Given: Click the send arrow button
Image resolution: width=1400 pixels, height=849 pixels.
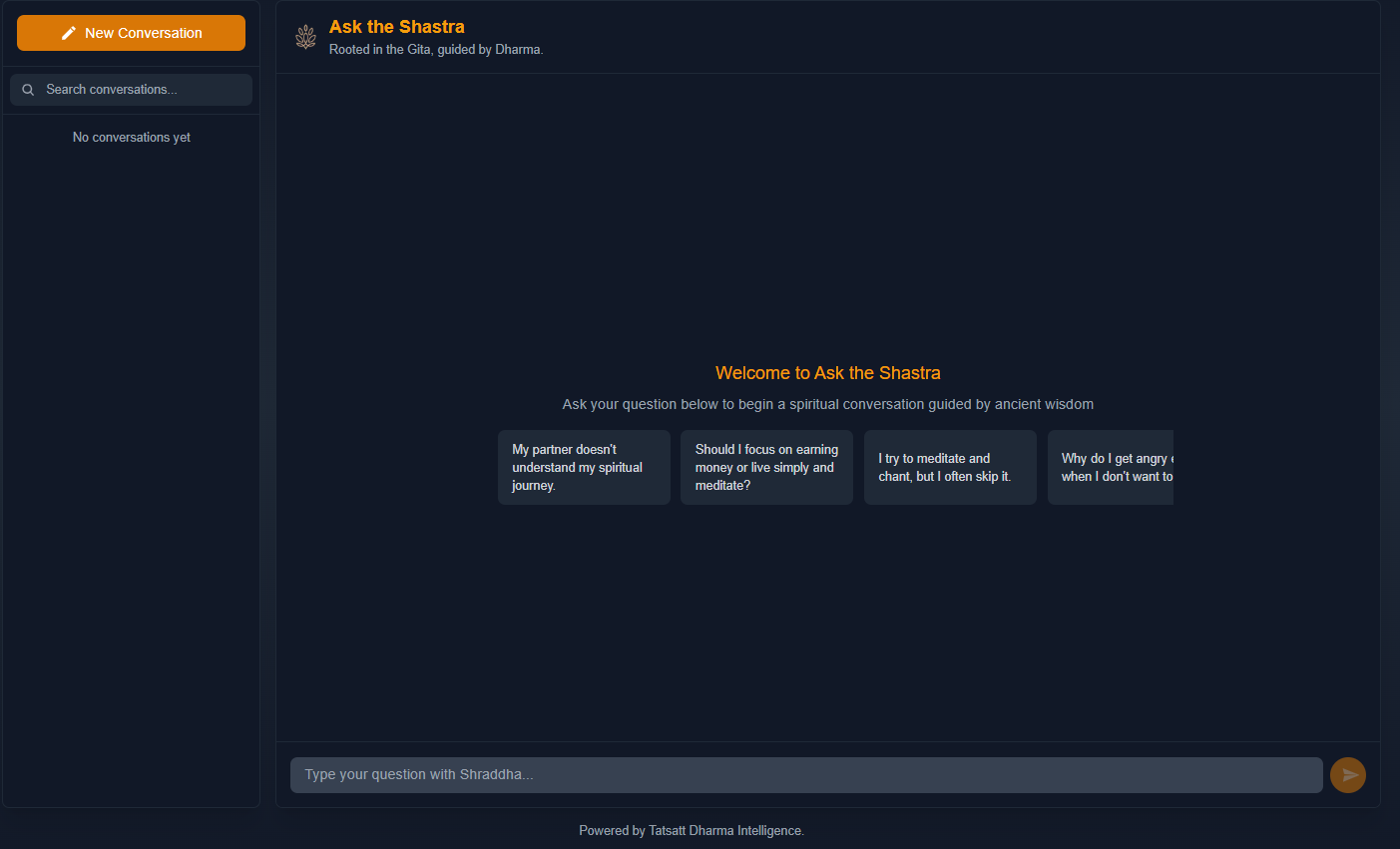Looking at the screenshot, I should tap(1348, 775).
